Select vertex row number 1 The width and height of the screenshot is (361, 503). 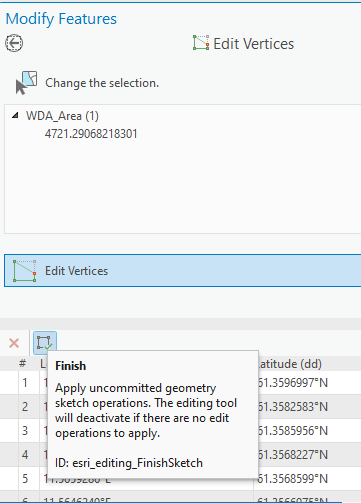[x=25, y=383]
